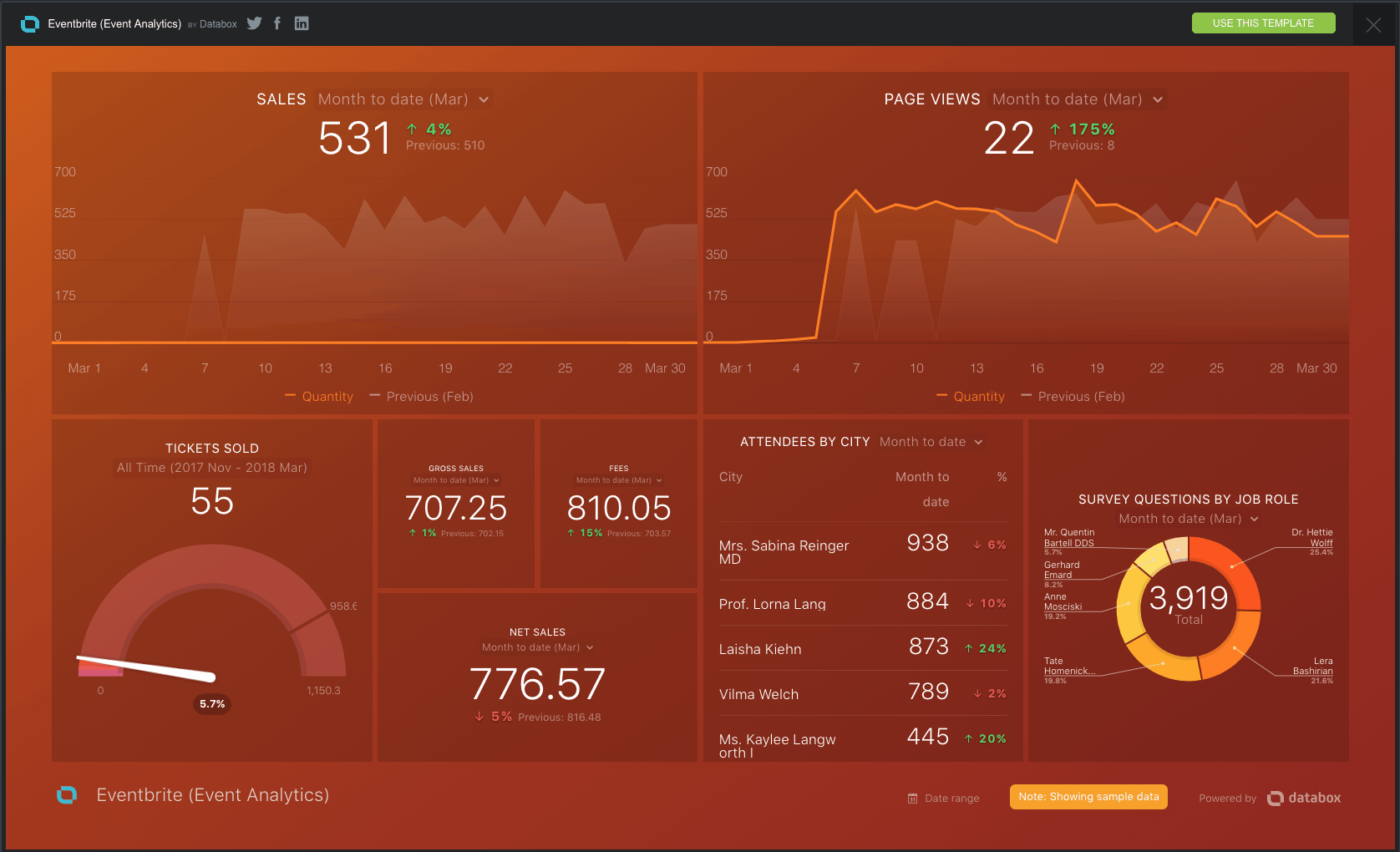The height and width of the screenshot is (852, 1400).
Task: Toggle Quantity legend in Page Views chart
Action: (x=971, y=397)
